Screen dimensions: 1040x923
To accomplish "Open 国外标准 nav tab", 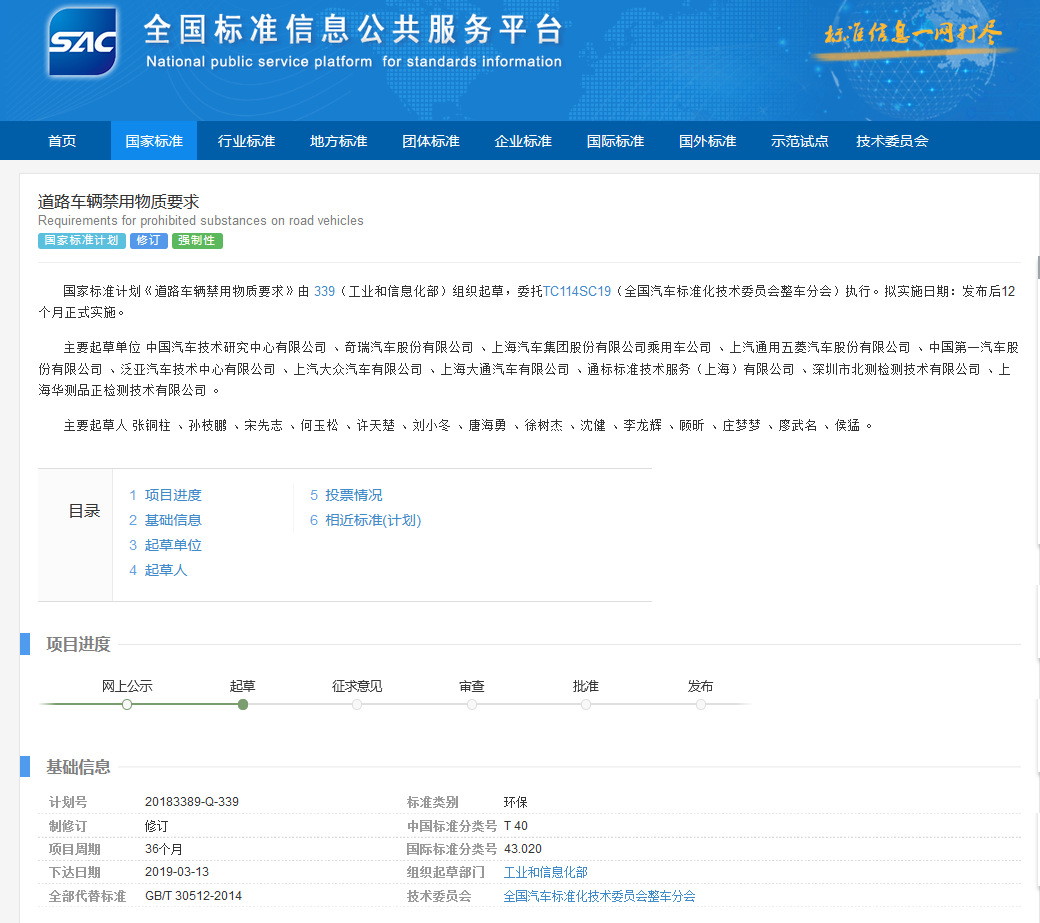I will coord(707,141).
